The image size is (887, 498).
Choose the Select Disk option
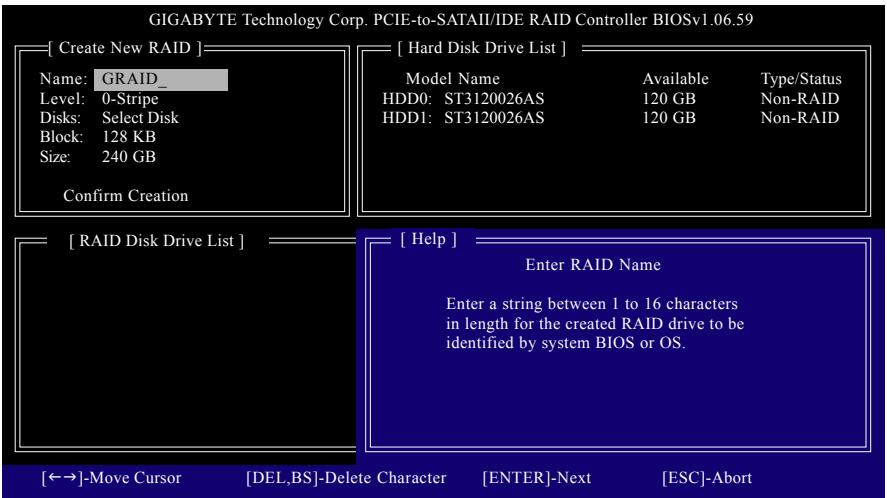pos(140,118)
